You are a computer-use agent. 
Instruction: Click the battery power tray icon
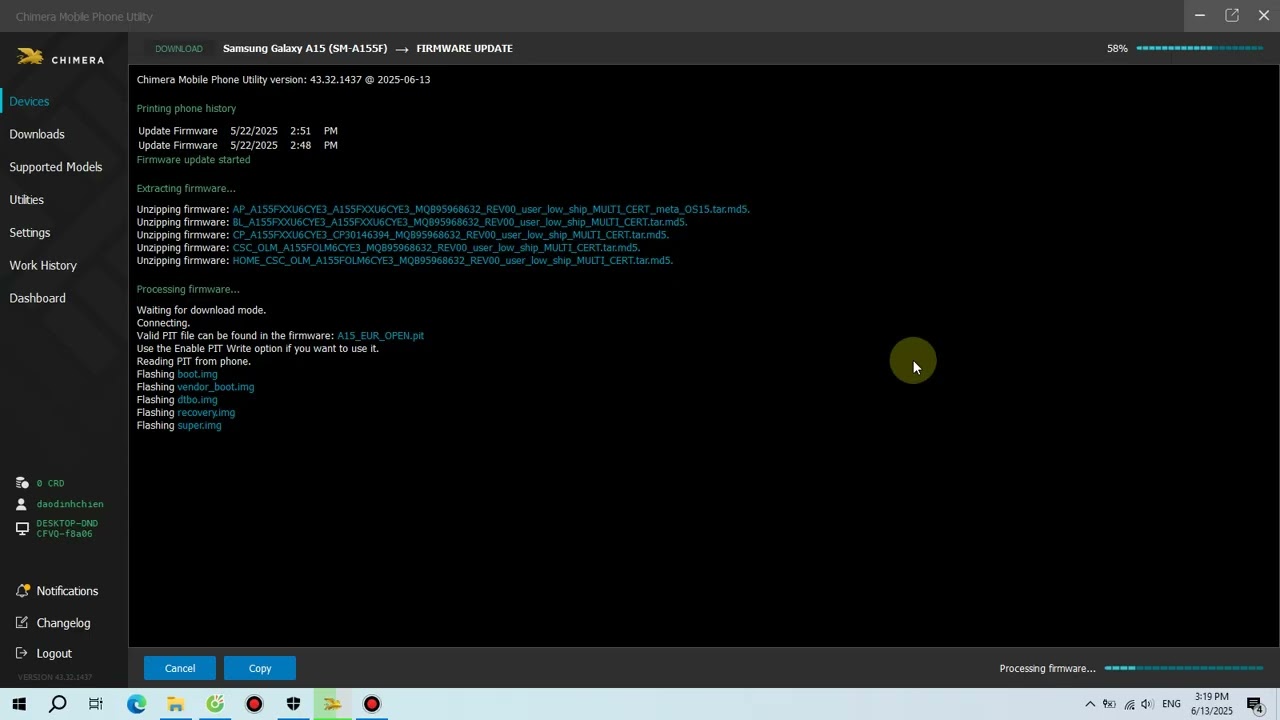[x=1109, y=704]
